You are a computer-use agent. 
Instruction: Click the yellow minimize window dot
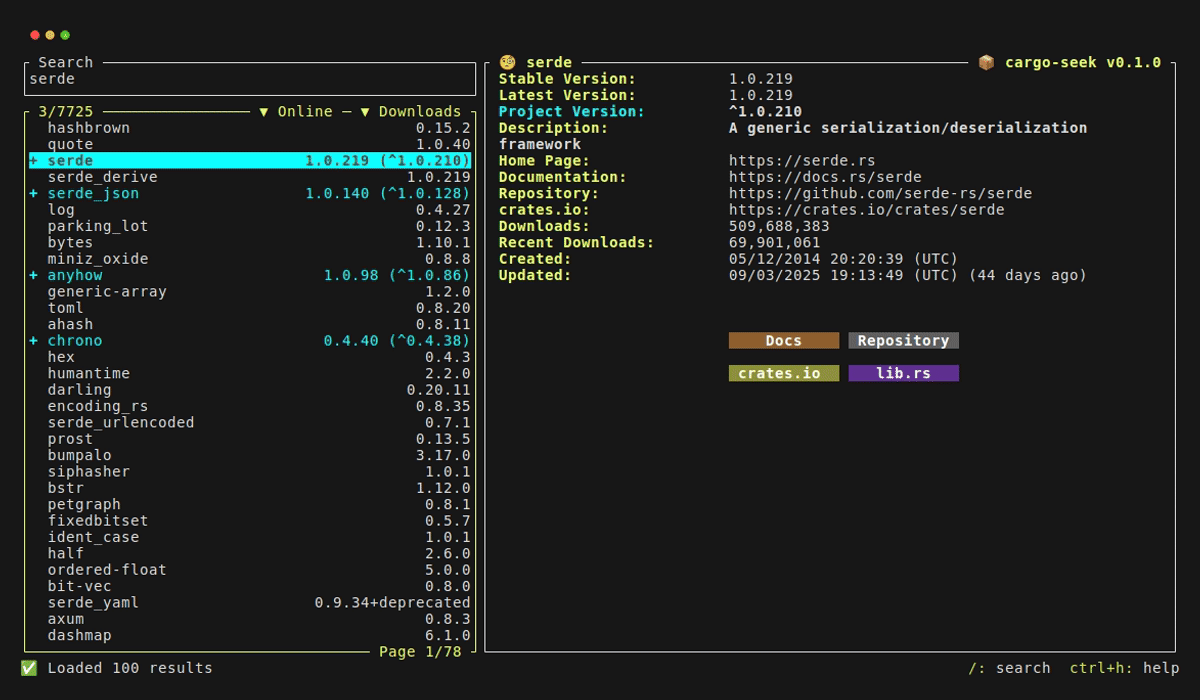pyautogui.click(x=50, y=35)
